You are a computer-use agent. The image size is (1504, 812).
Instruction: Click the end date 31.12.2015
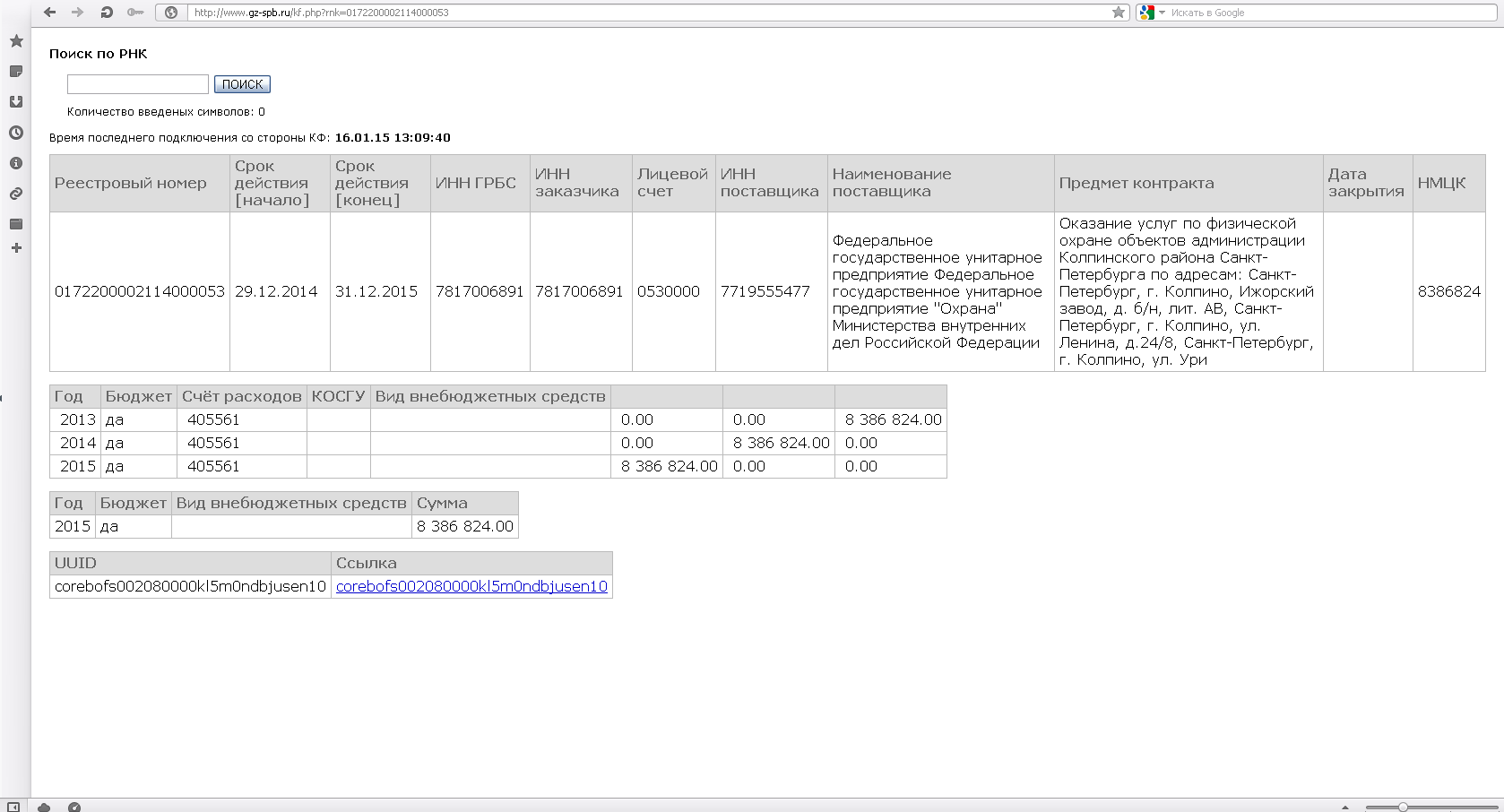tap(376, 291)
